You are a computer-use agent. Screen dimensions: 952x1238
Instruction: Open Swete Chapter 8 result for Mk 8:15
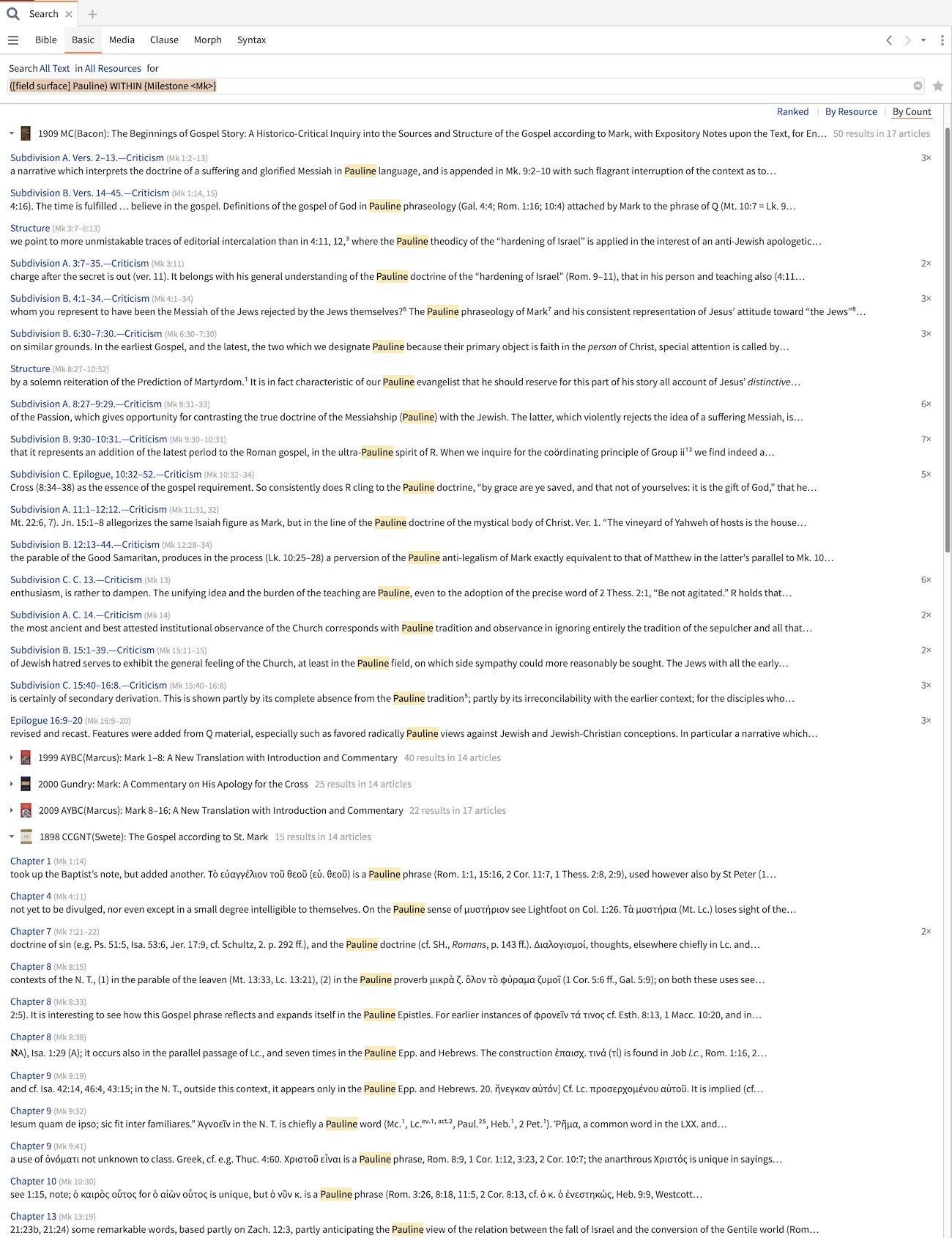click(31, 966)
